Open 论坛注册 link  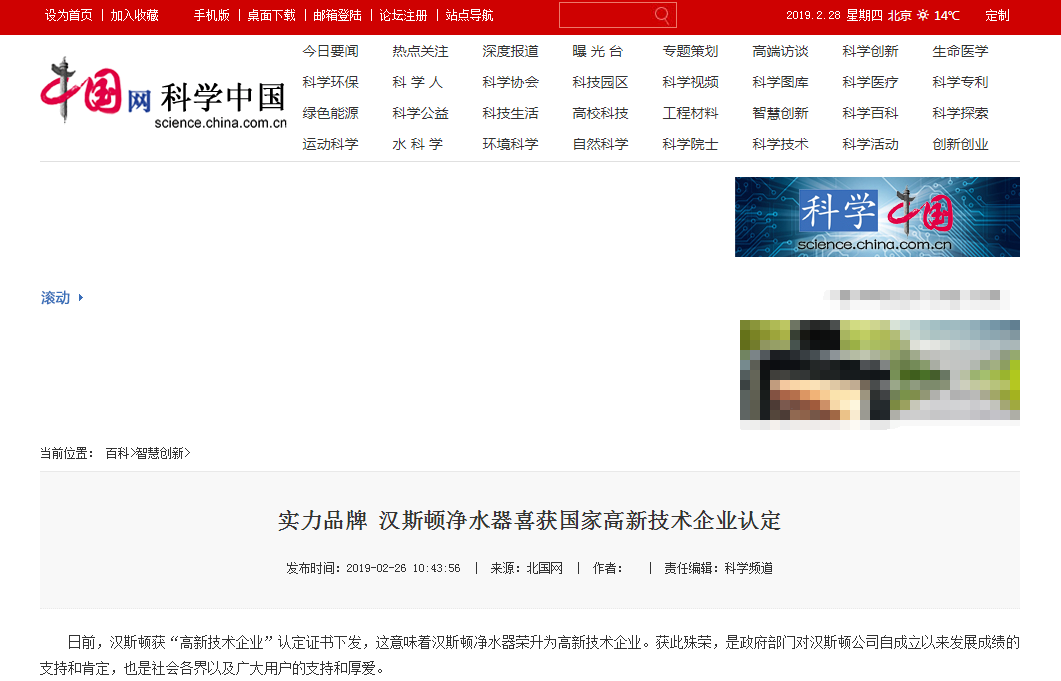403,16
